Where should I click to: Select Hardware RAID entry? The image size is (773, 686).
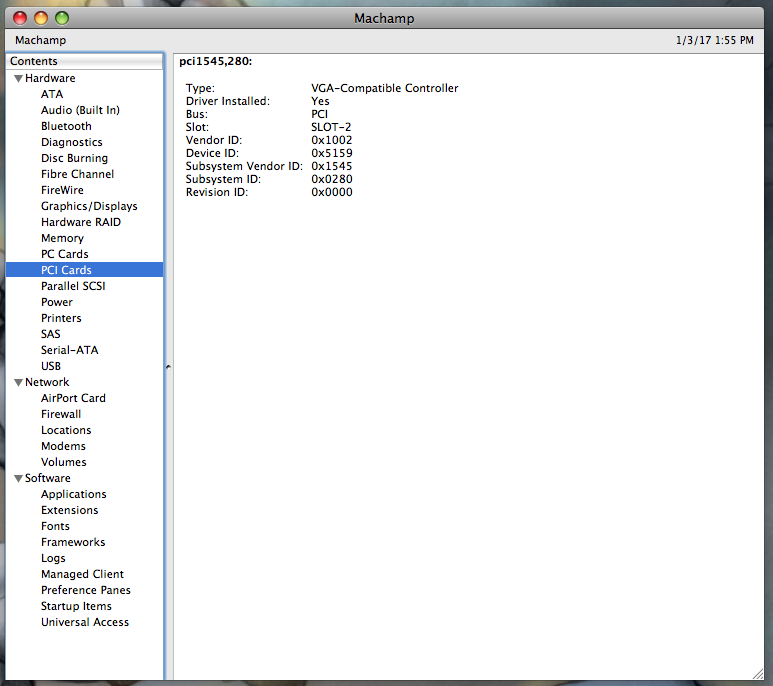click(81, 222)
